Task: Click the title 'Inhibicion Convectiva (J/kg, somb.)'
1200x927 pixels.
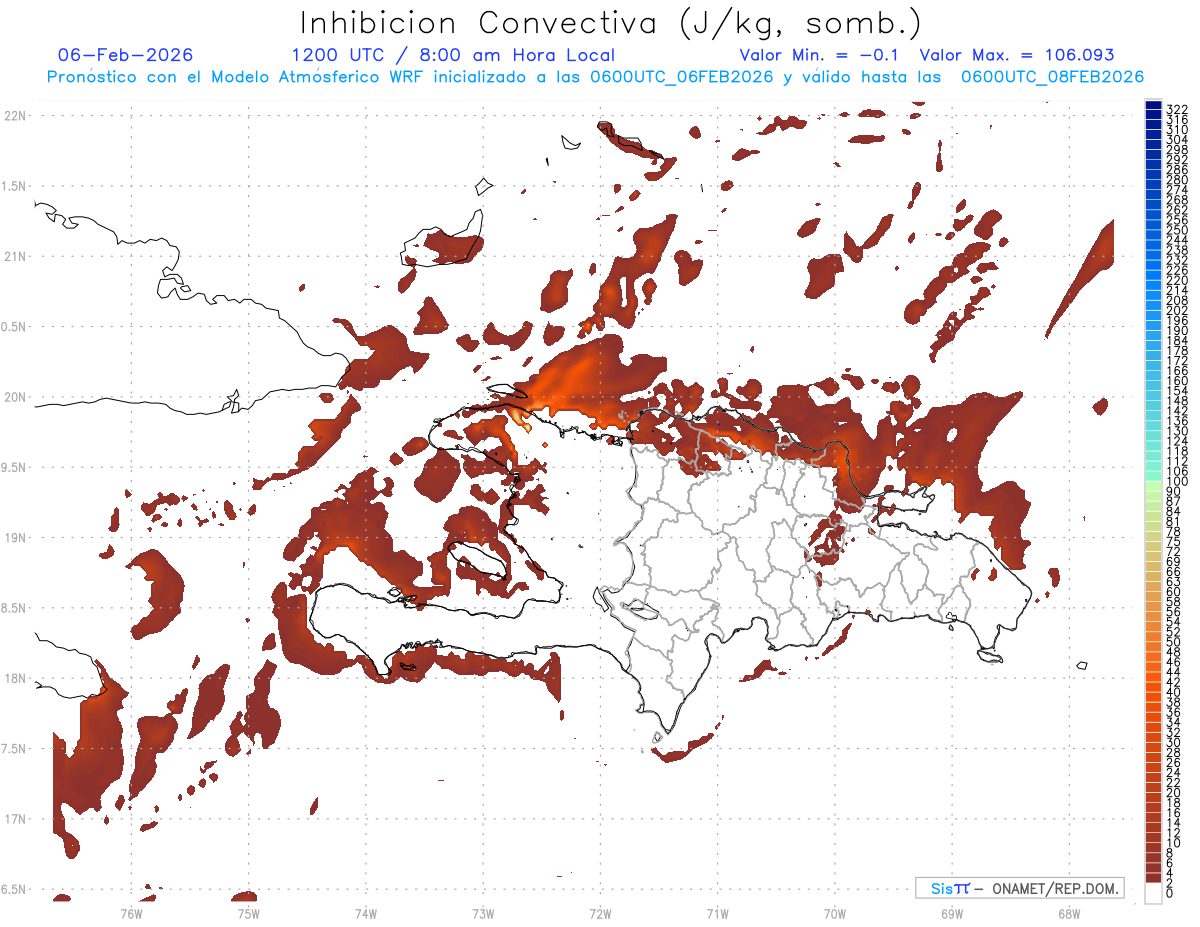Action: point(610,24)
